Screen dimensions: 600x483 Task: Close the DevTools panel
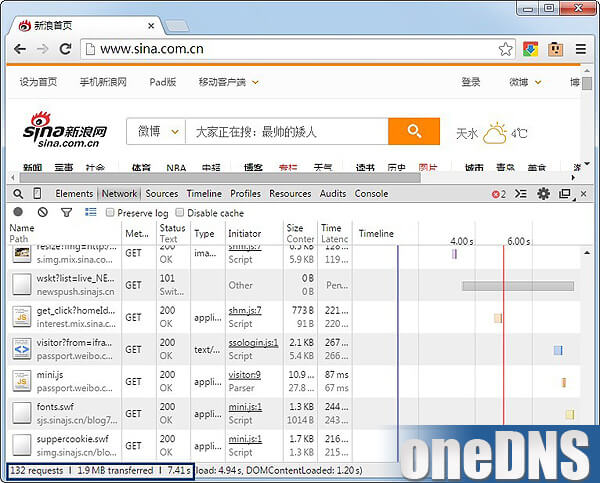584,194
